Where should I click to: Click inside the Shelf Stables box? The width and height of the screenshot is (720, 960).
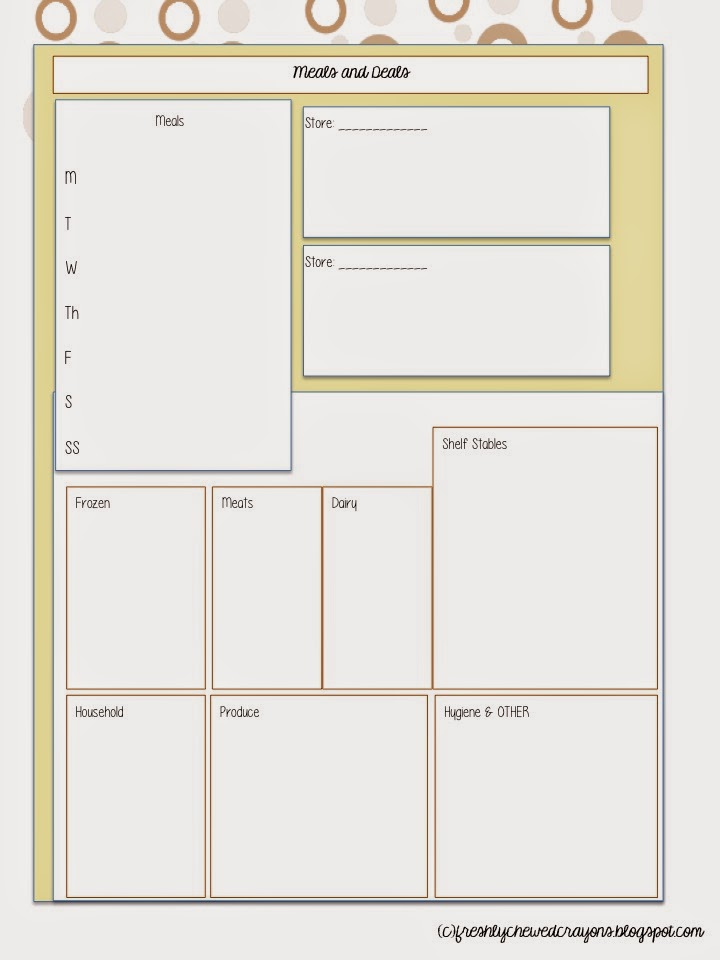(x=545, y=558)
